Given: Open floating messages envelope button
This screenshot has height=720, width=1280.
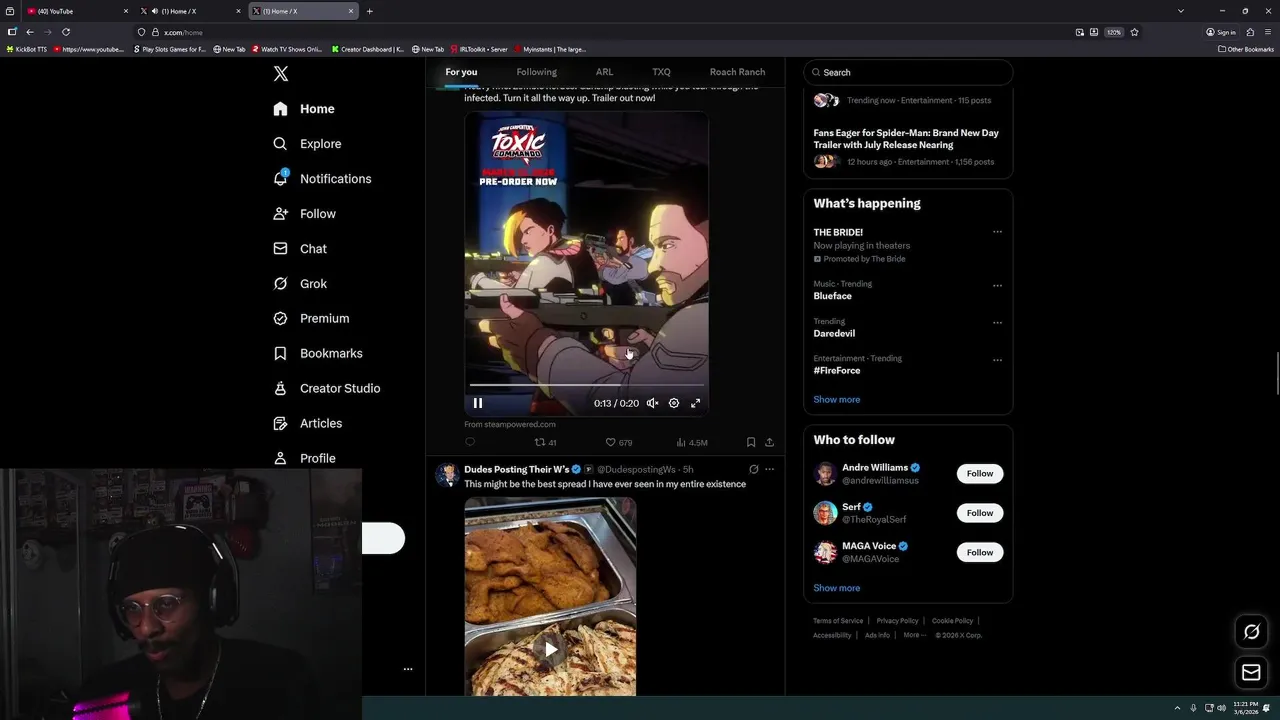Looking at the screenshot, I should (1251, 672).
